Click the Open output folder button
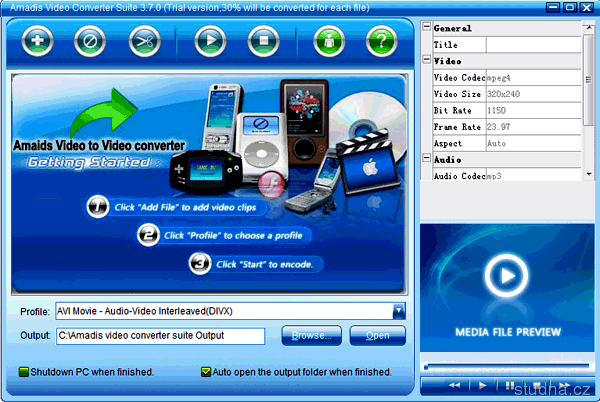The width and height of the screenshot is (600, 402). pyautogui.click(x=378, y=335)
